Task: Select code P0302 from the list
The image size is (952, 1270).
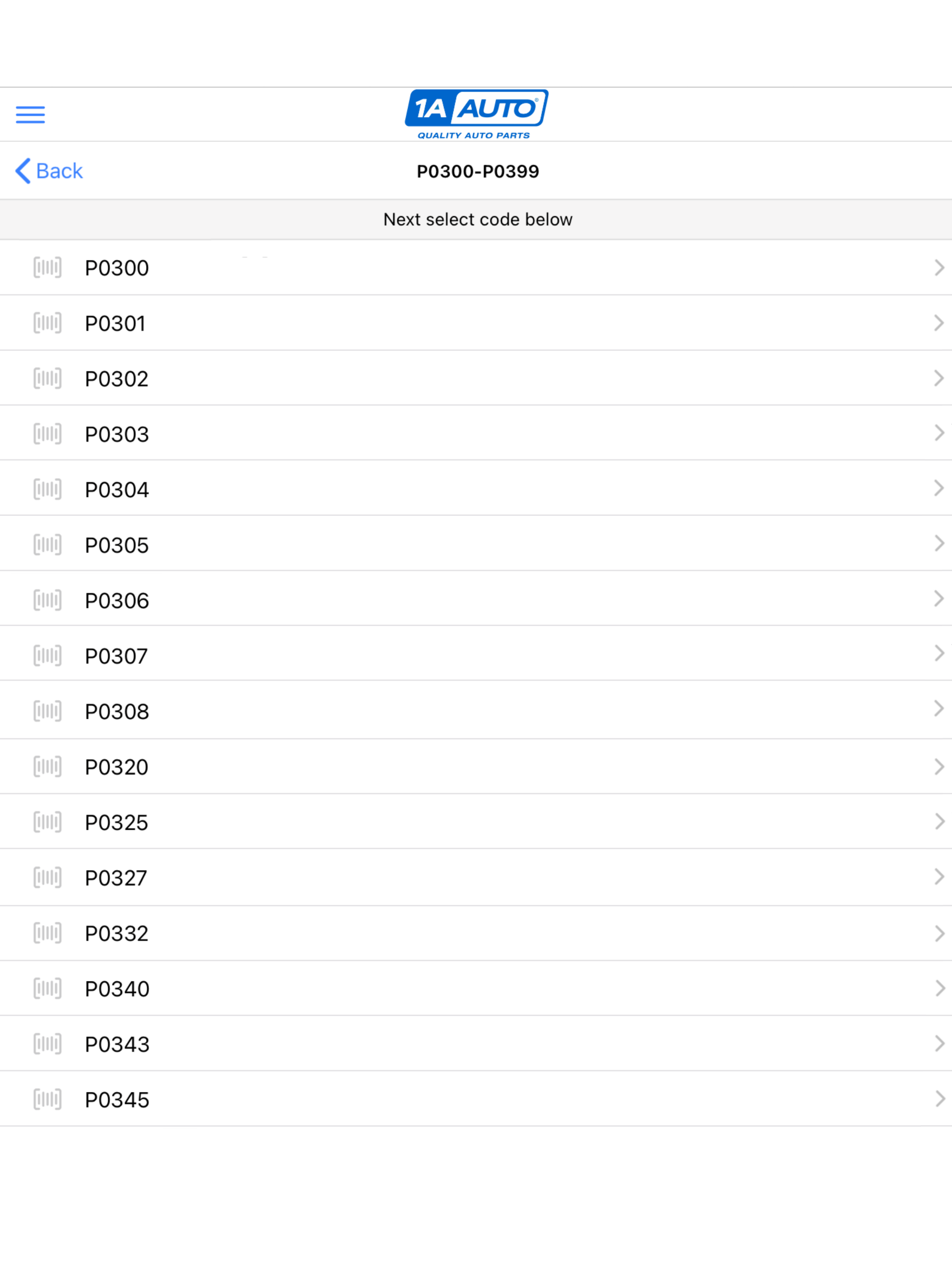Action: [117, 379]
